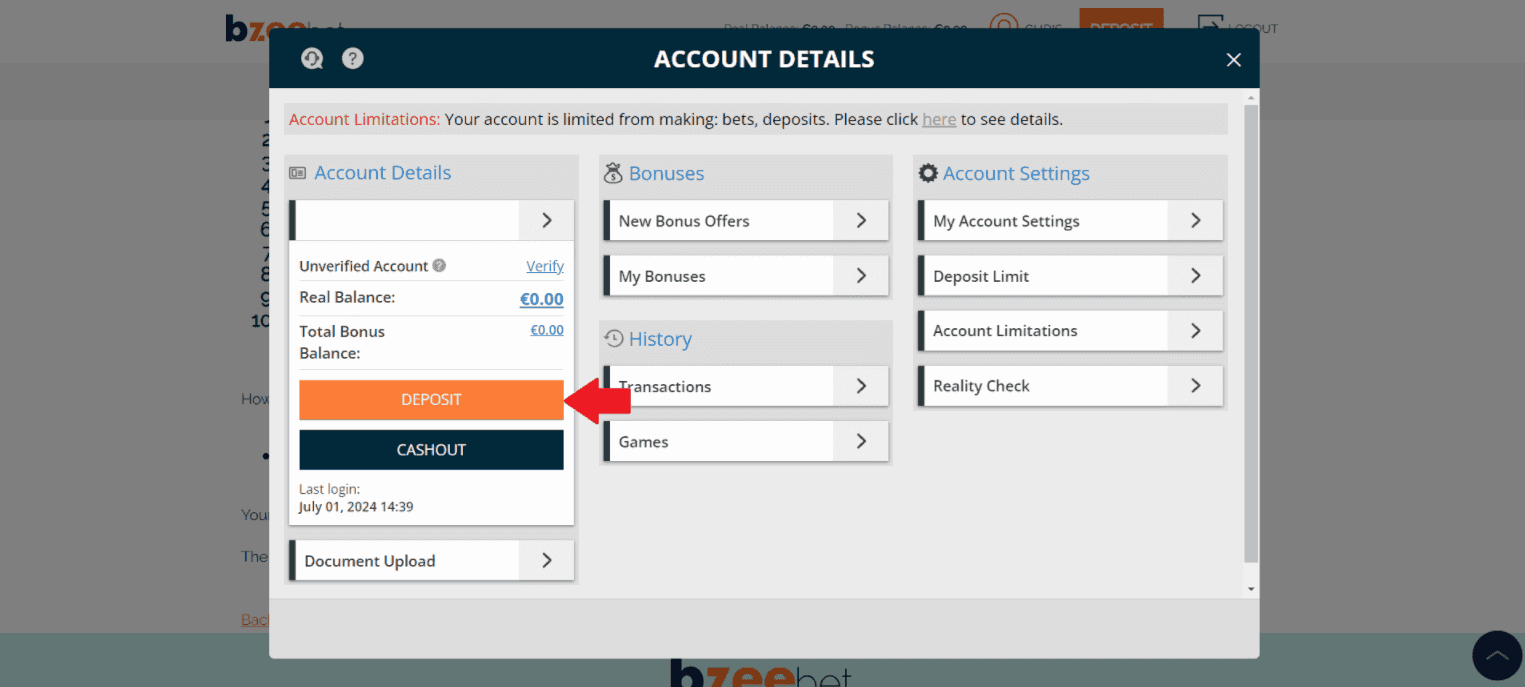Click the Bonuses money bag icon
Screen dimensions: 1525x687
613,174
